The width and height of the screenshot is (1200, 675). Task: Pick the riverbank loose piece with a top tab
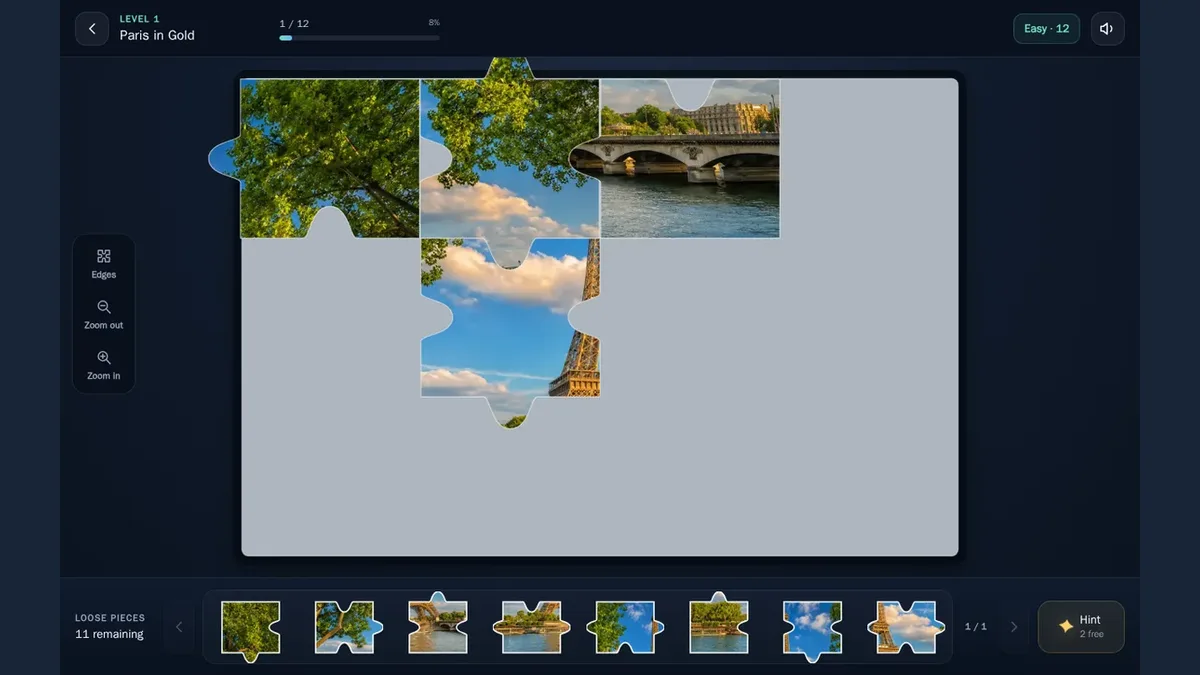point(719,623)
